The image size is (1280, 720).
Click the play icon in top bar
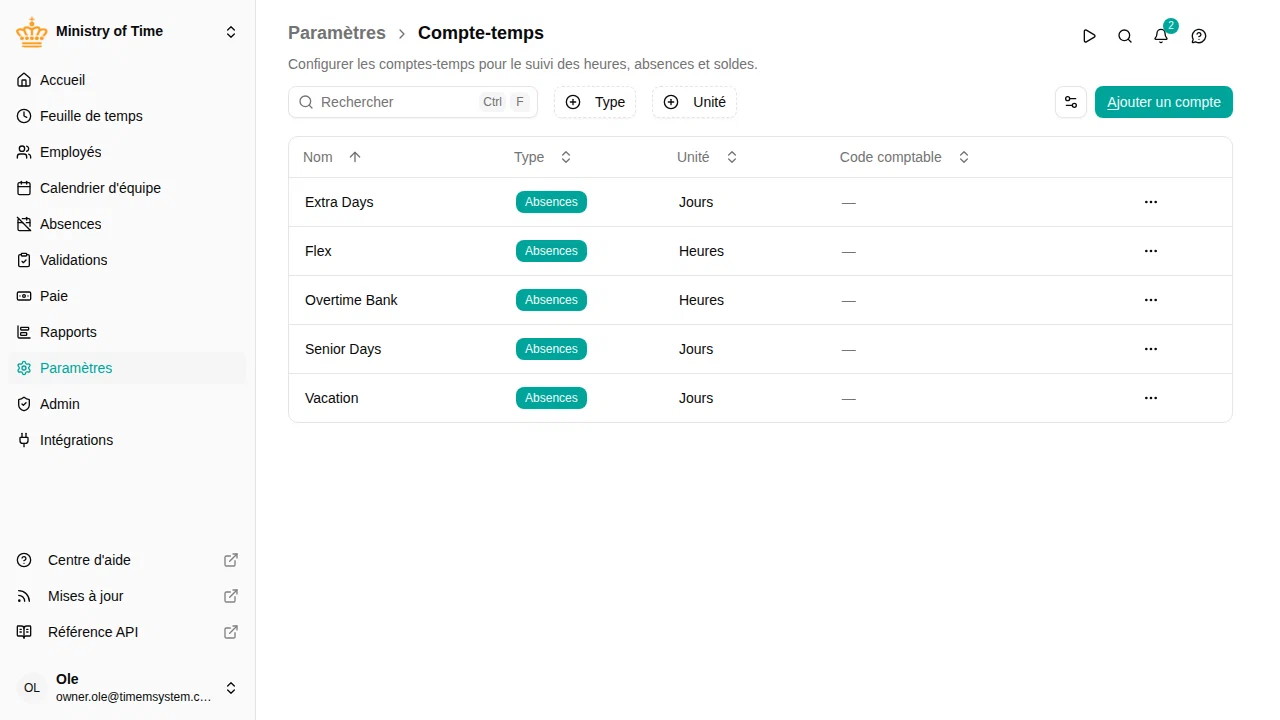tap(1089, 36)
